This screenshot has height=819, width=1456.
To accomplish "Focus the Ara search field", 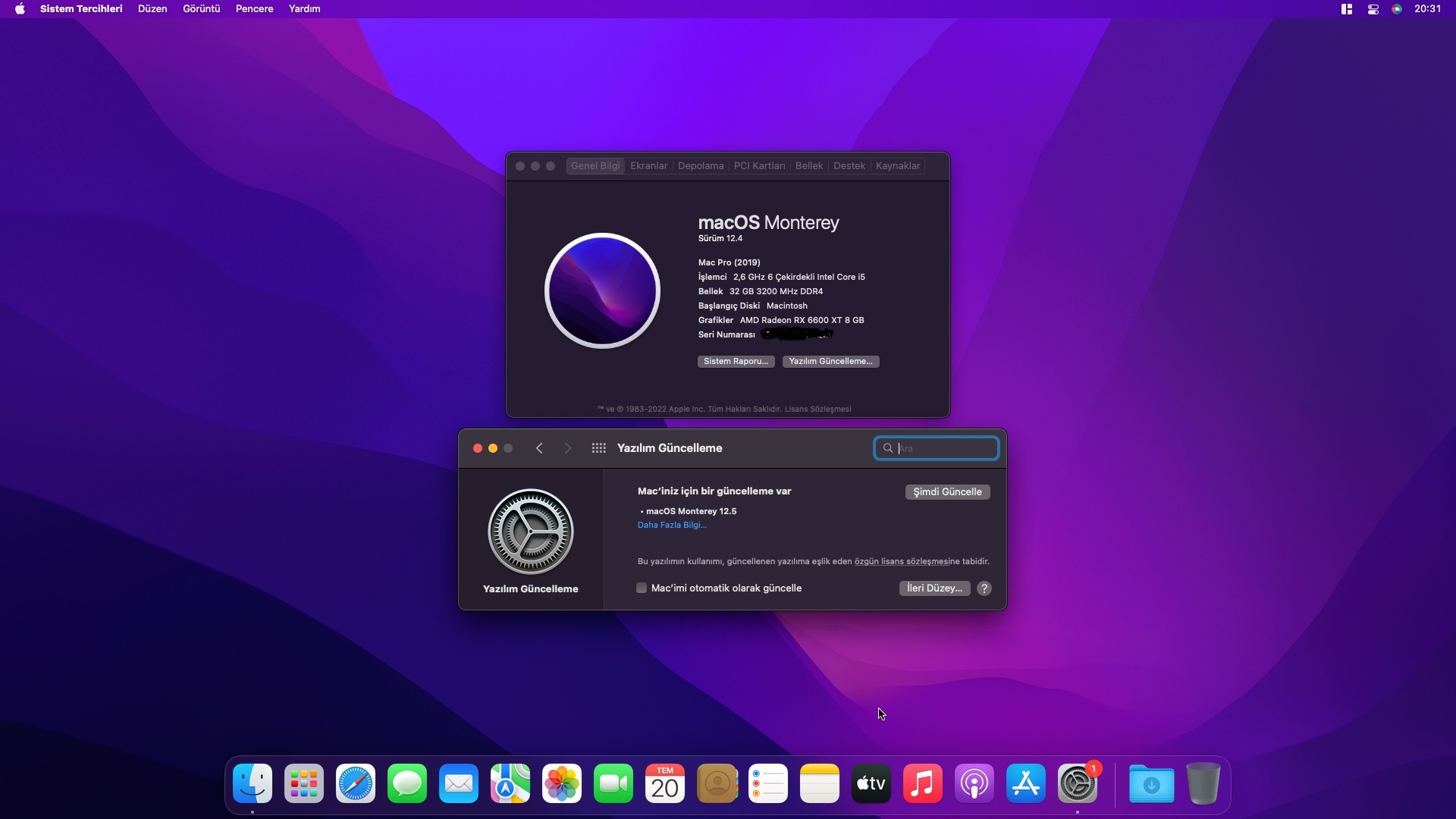I will 945,448.
